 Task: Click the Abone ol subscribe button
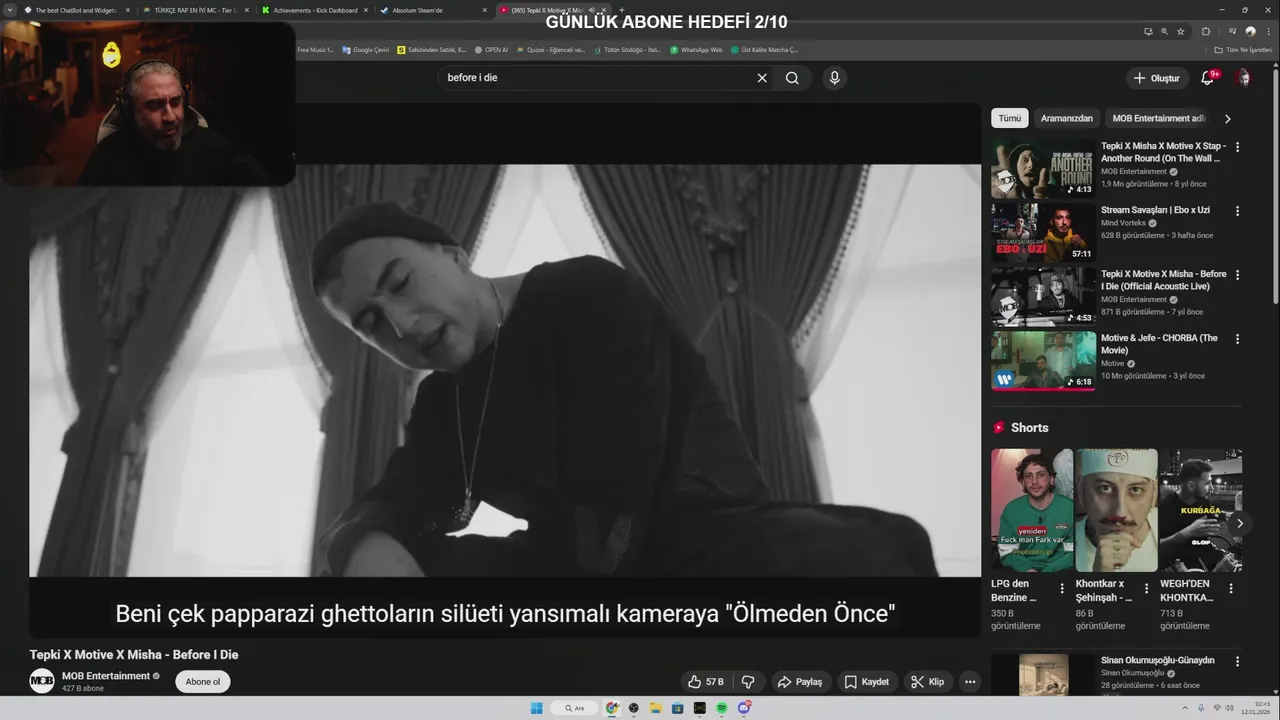[x=203, y=682]
